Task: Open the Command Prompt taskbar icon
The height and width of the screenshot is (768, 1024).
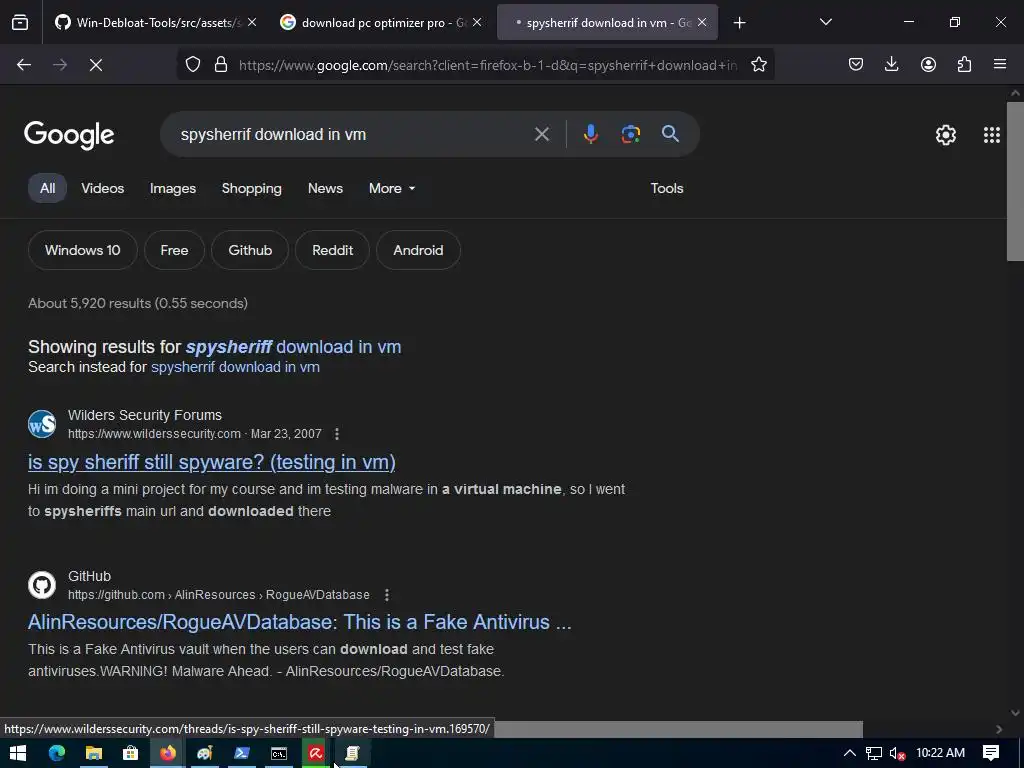Action: (x=279, y=753)
